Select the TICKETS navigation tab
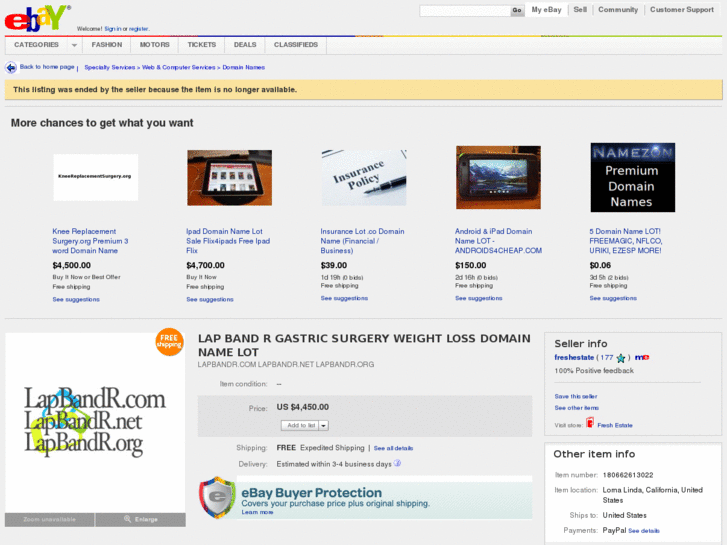The image size is (727, 545). click(x=202, y=45)
